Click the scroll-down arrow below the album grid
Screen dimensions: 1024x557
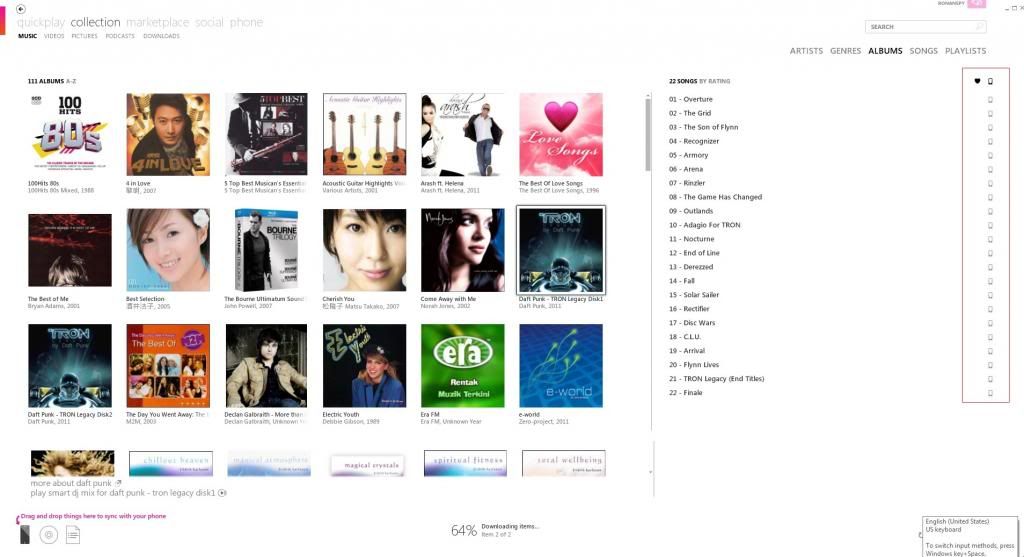tap(650, 472)
